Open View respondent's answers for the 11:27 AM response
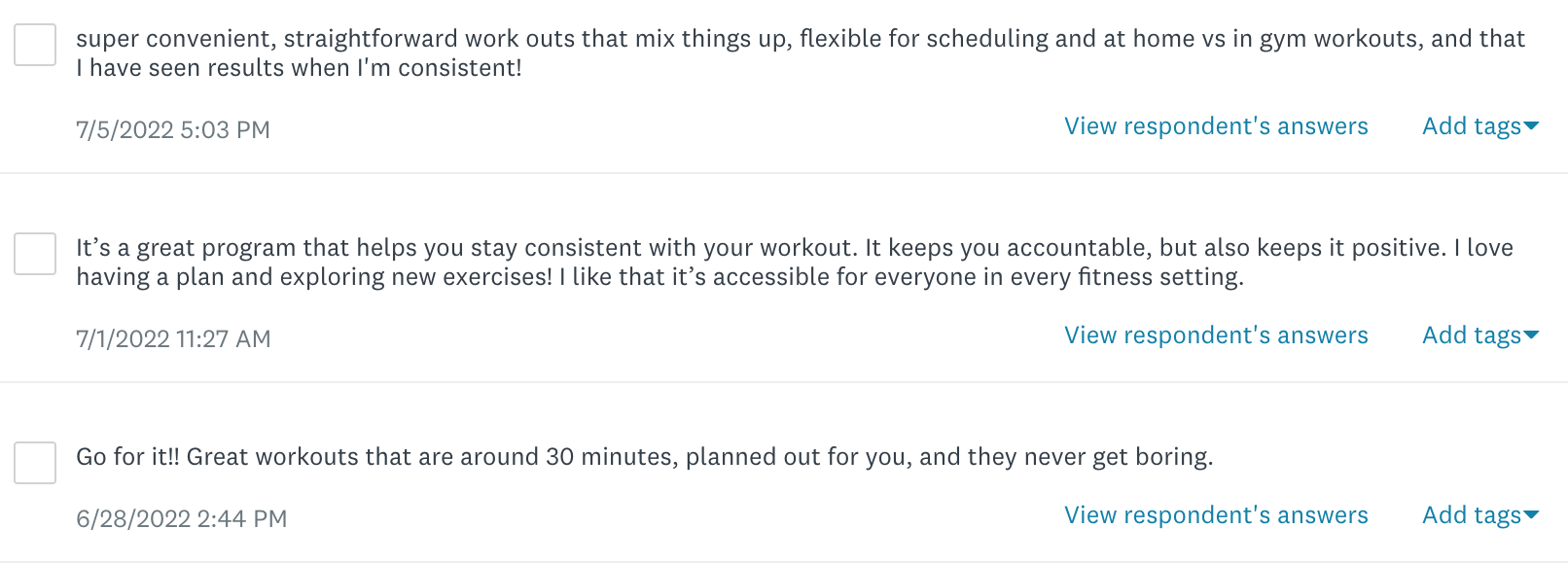 click(1216, 335)
